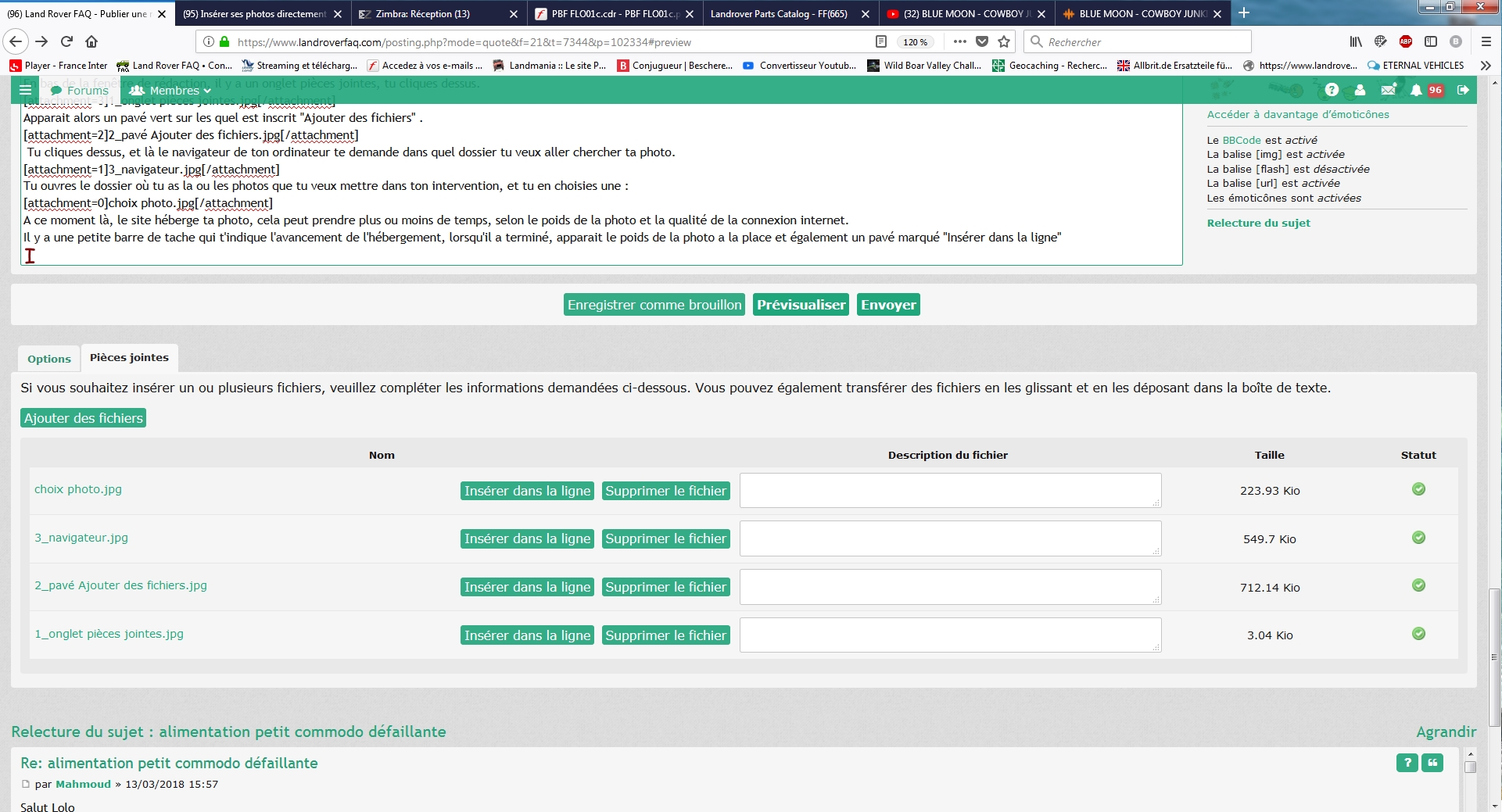Insert choix photo.jpg inline in post
The image size is (1502, 812).
click(527, 491)
